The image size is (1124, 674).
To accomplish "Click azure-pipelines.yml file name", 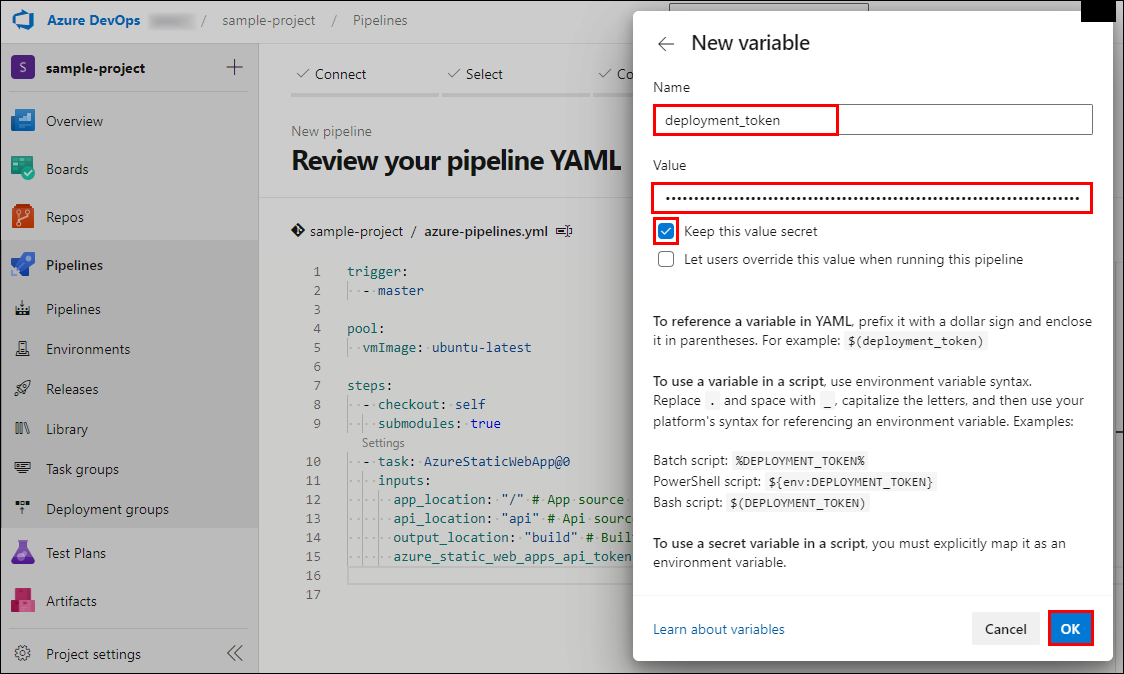I will pyautogui.click(x=486, y=231).
